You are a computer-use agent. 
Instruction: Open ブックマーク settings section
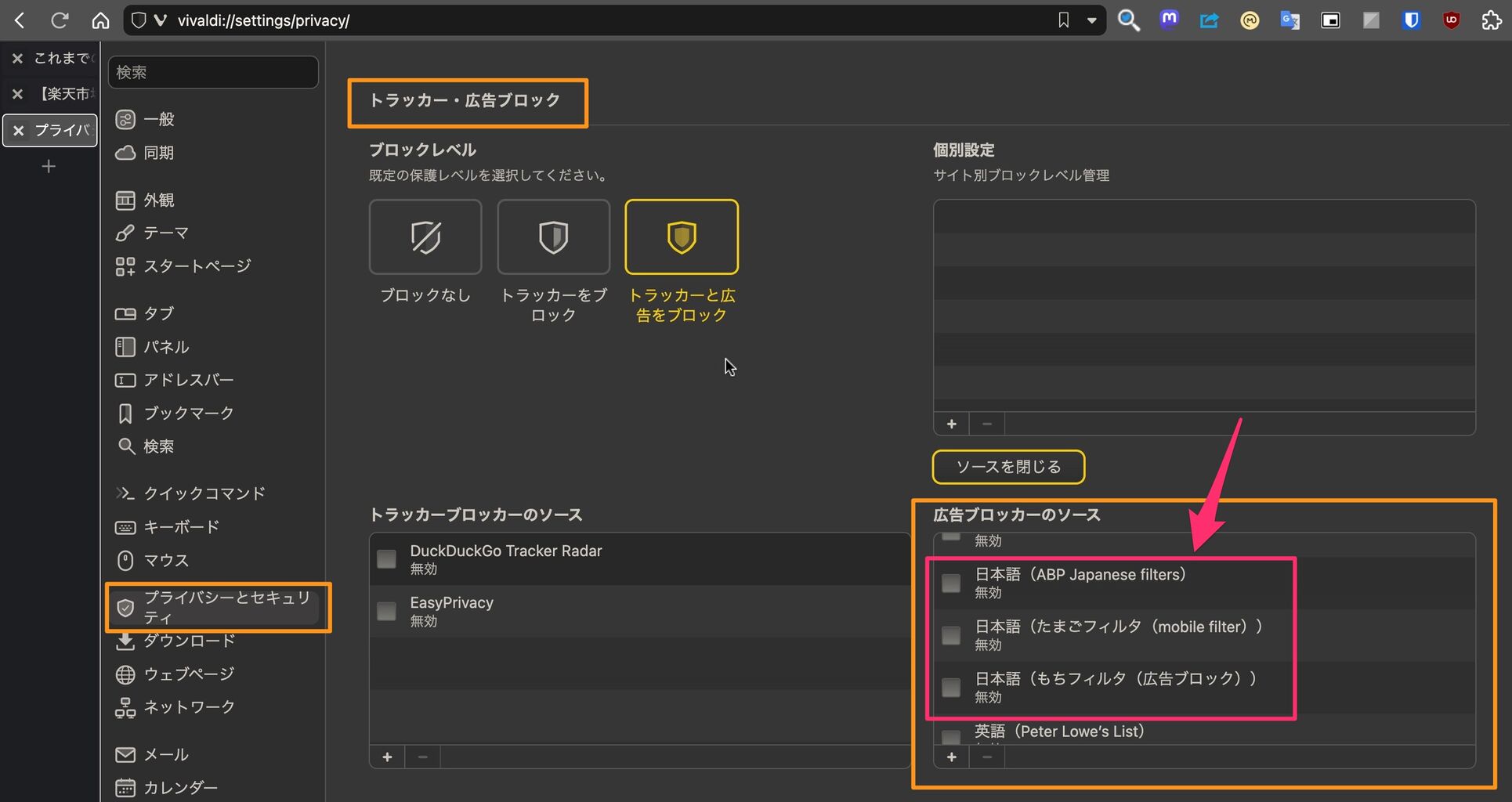(x=175, y=414)
